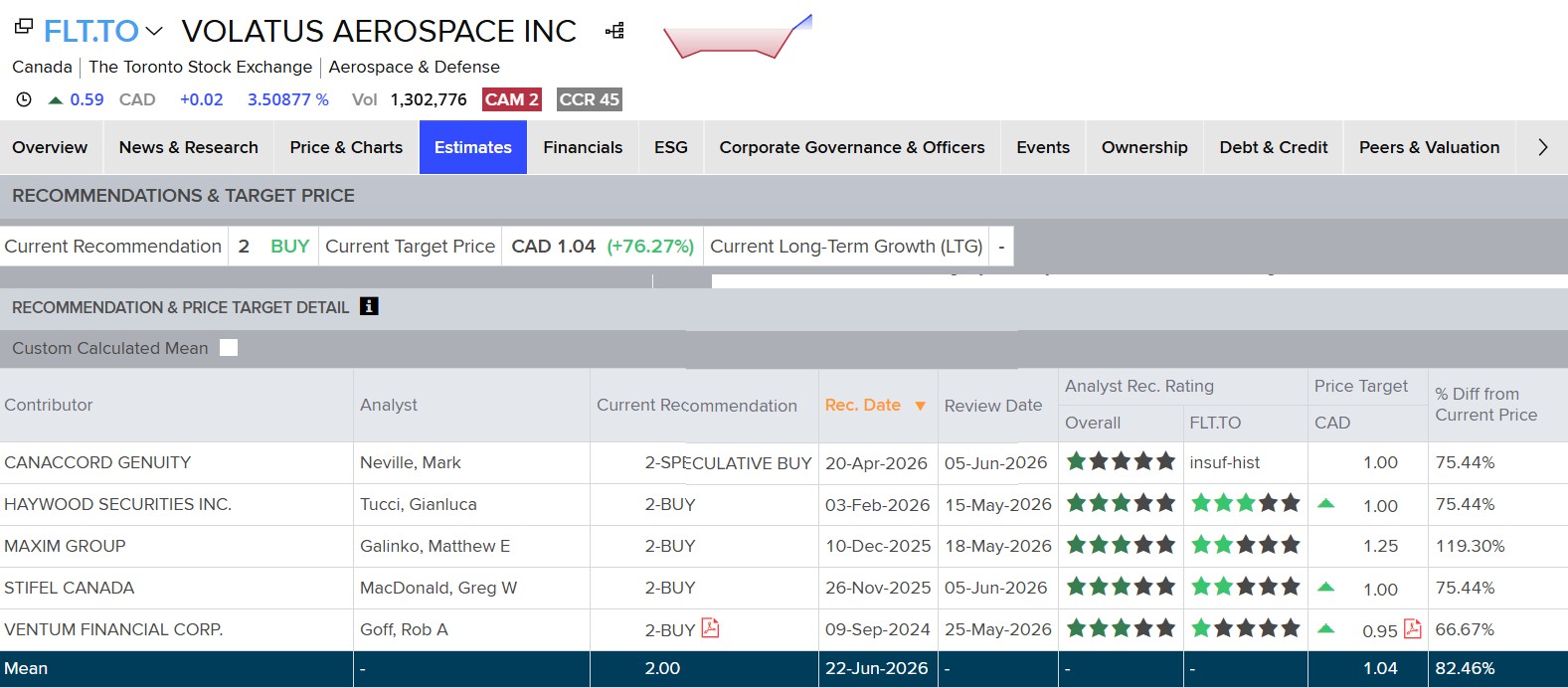Click Stifel Canada overall star rating
This screenshot has width=1568, height=688.
click(x=1121, y=587)
